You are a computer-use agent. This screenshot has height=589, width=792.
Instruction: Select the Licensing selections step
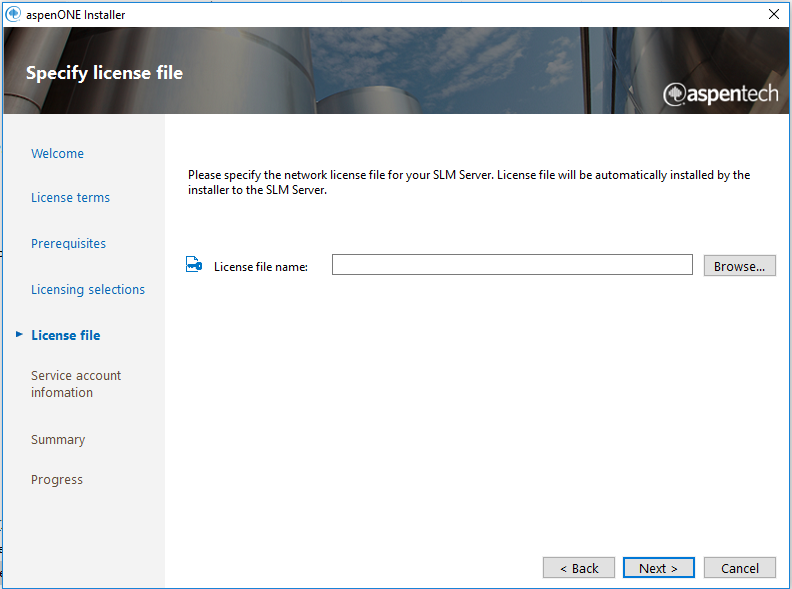click(x=88, y=289)
